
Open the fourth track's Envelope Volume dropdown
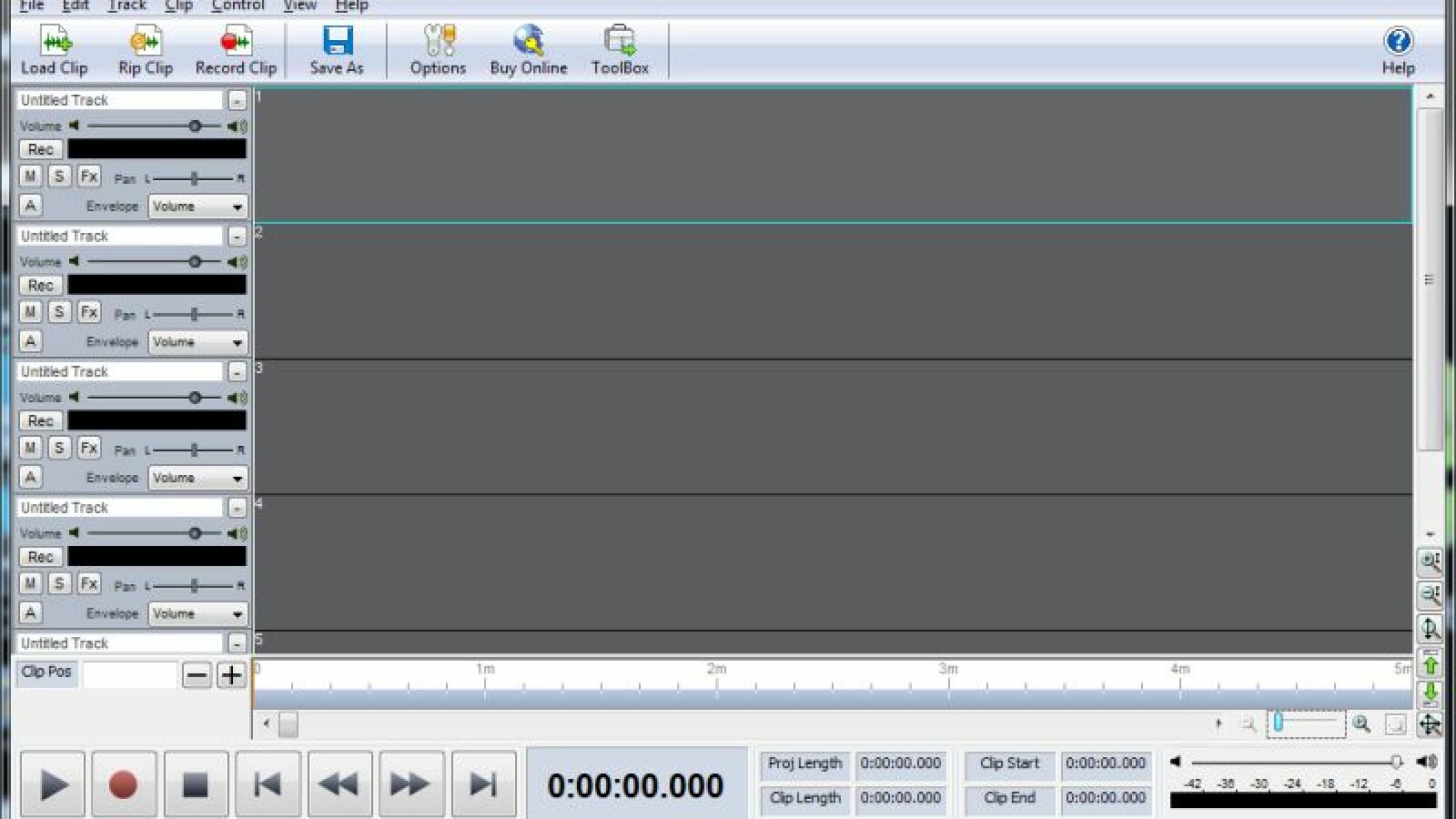click(x=198, y=614)
